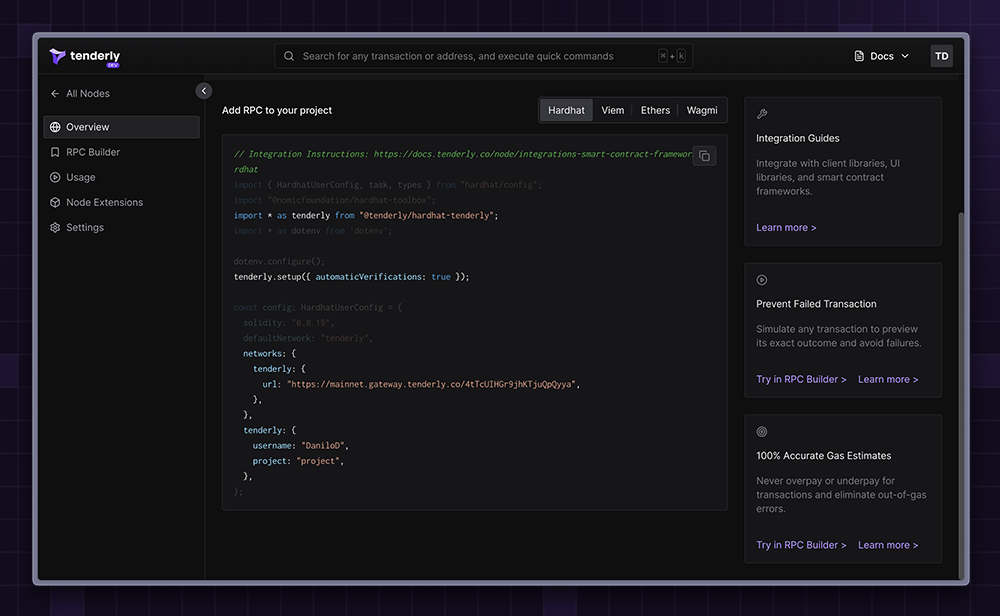The width and height of the screenshot is (1000, 616).
Task: Click Learn more under 100% Accurate Gas Estimates
Action: click(888, 545)
